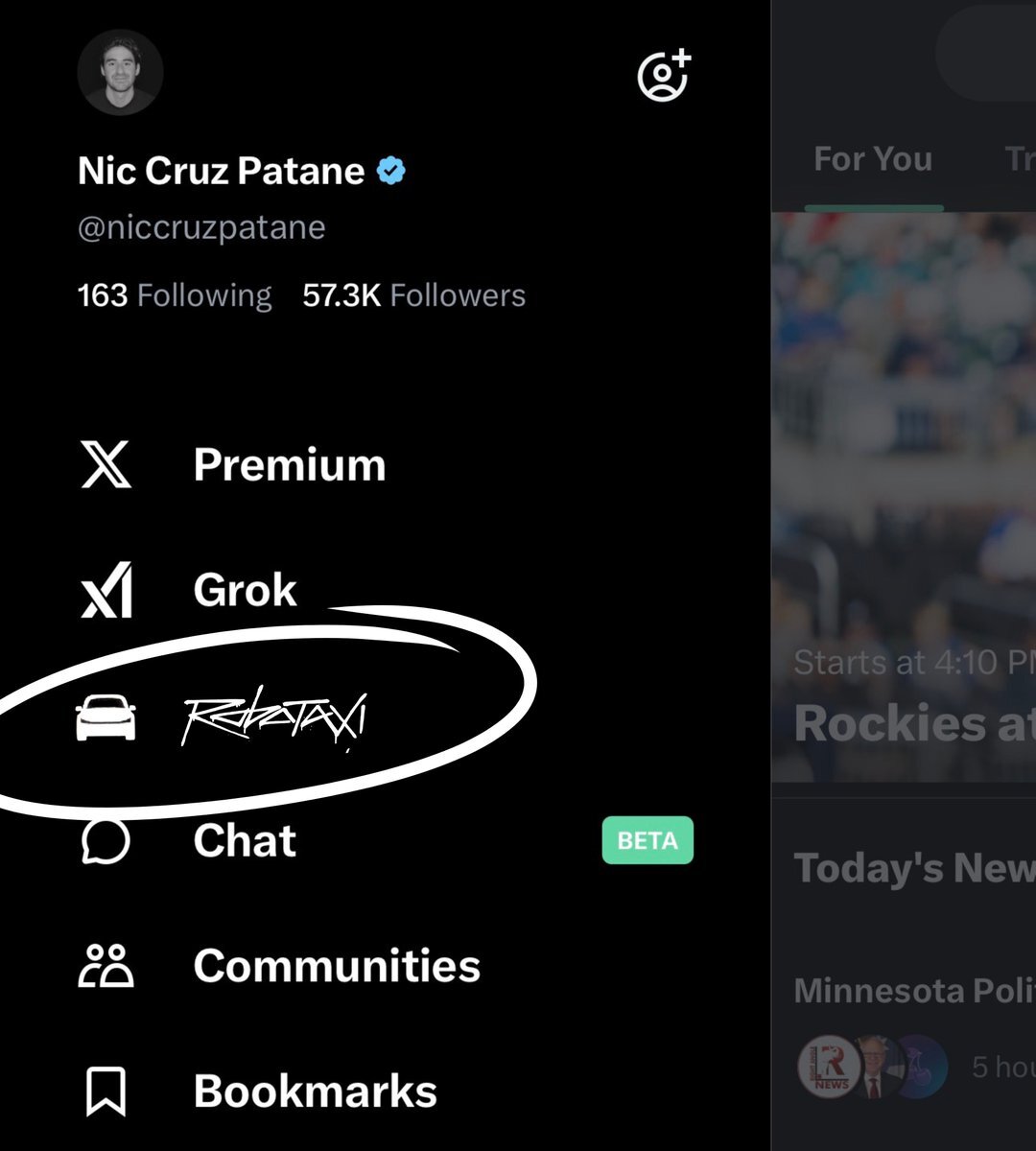This screenshot has height=1151, width=1036.
Task: View the 57.3K Followers list
Action: (413, 295)
